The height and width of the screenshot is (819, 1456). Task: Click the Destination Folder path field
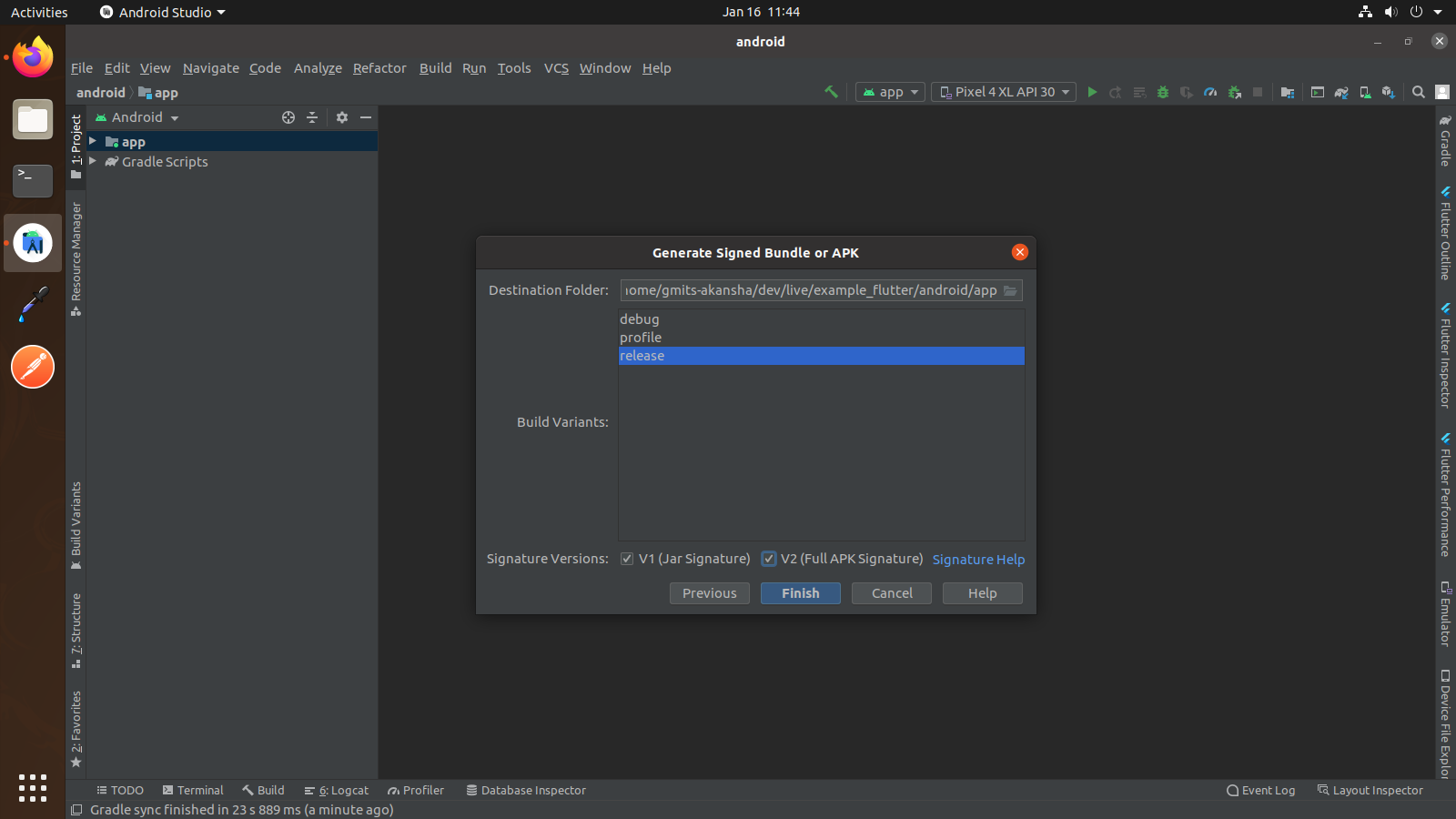pos(810,290)
